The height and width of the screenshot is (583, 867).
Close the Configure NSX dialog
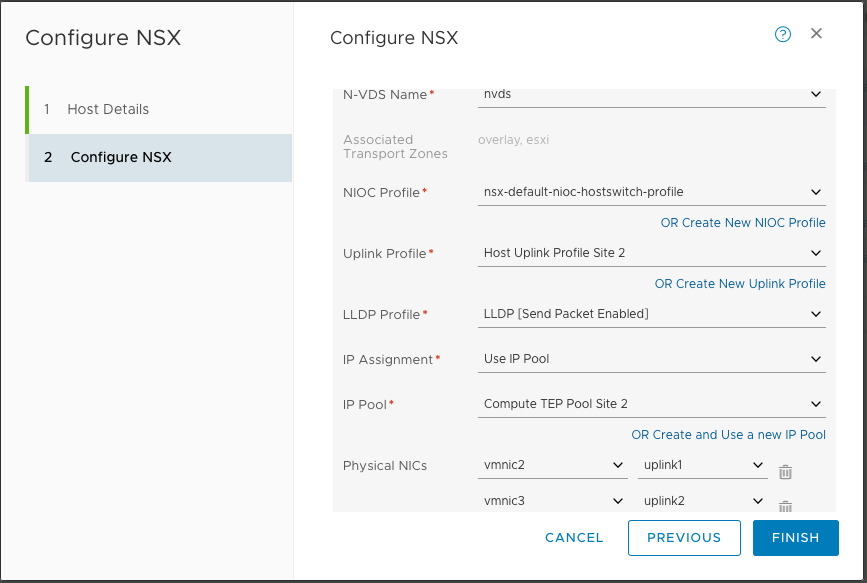(816, 34)
